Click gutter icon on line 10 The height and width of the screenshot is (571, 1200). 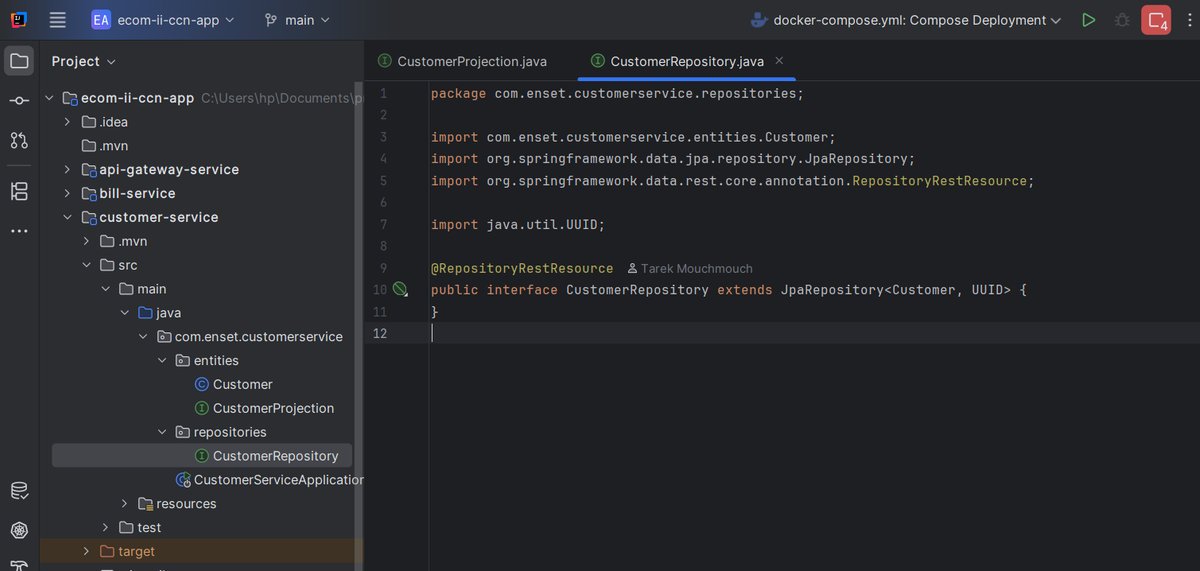click(x=400, y=290)
